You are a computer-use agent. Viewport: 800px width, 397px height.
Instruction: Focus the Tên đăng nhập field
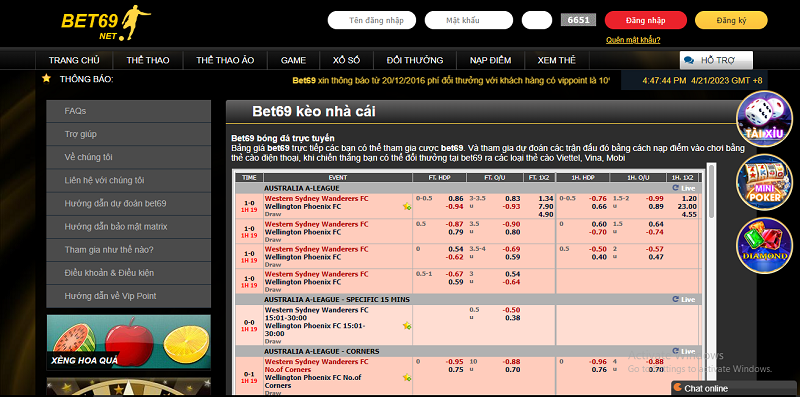coord(371,20)
